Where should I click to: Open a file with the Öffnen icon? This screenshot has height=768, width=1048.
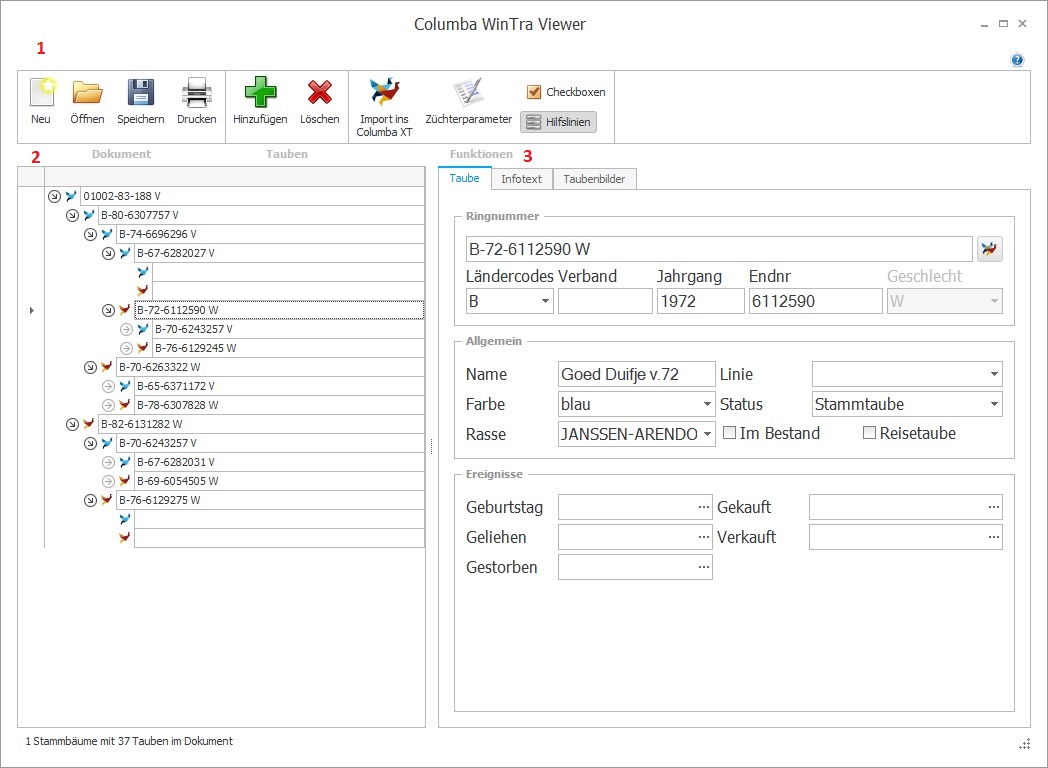pos(87,94)
